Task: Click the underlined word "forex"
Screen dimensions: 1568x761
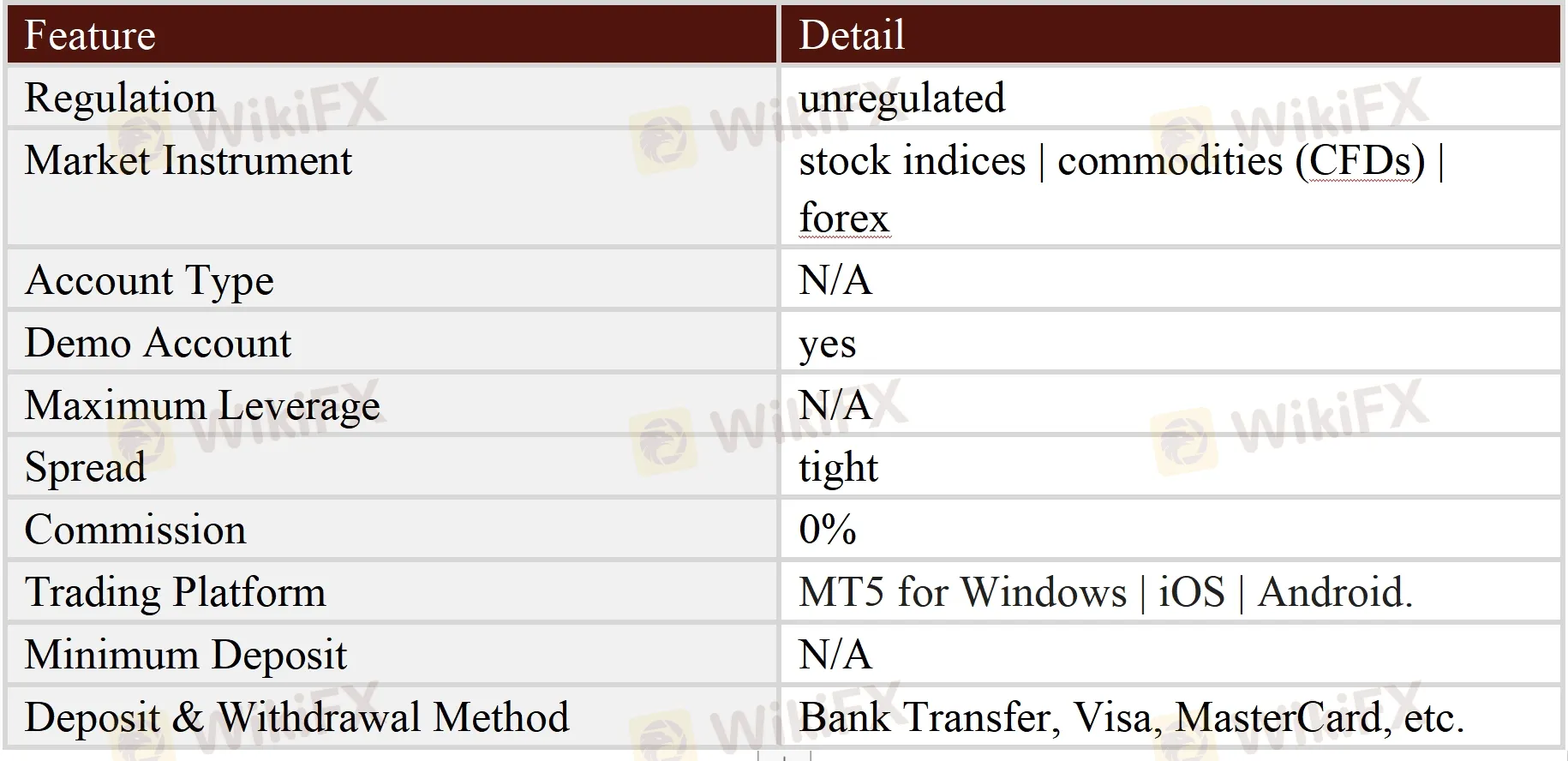Action: click(x=844, y=218)
